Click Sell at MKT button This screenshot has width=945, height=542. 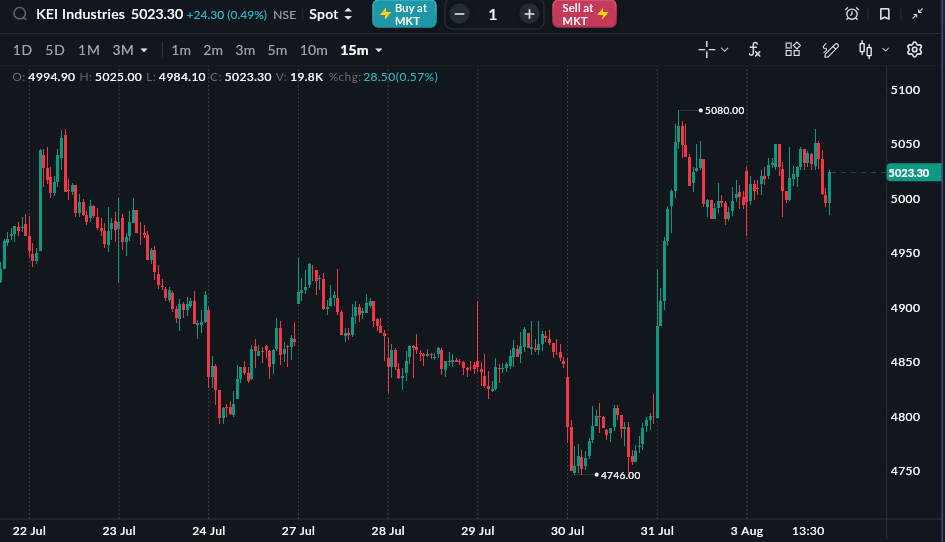coord(584,14)
